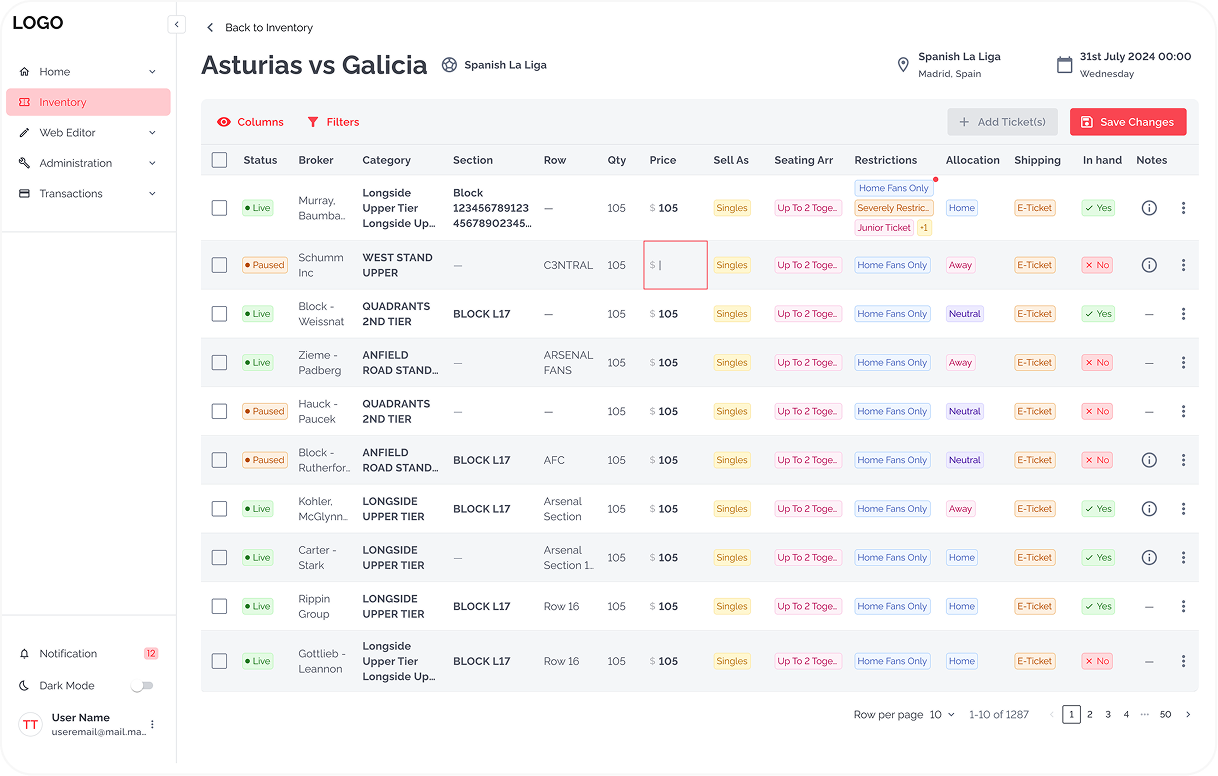
Task: Click the location pin icon near Spanish La Liga
Action: [903, 64]
